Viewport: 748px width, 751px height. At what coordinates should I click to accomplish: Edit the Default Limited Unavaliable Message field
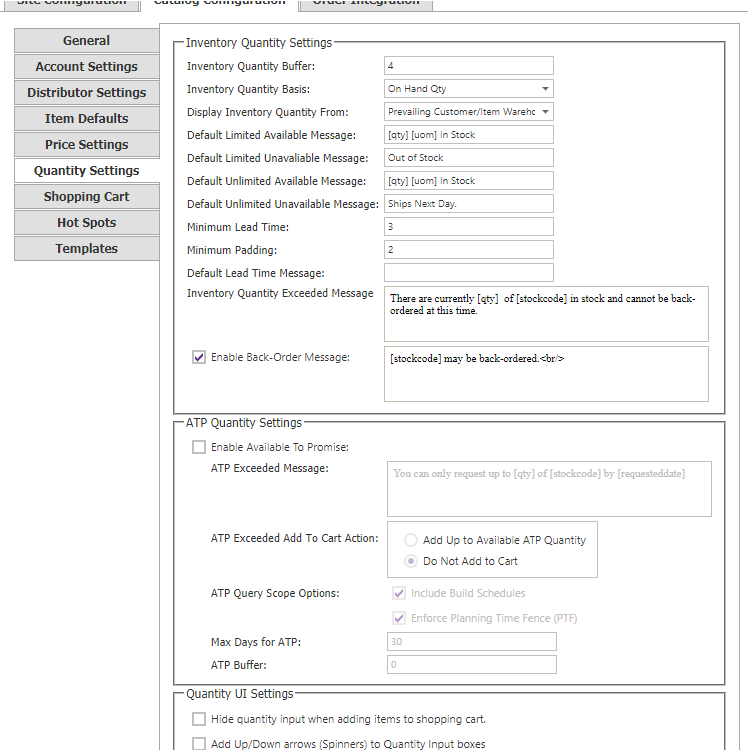tap(468, 158)
